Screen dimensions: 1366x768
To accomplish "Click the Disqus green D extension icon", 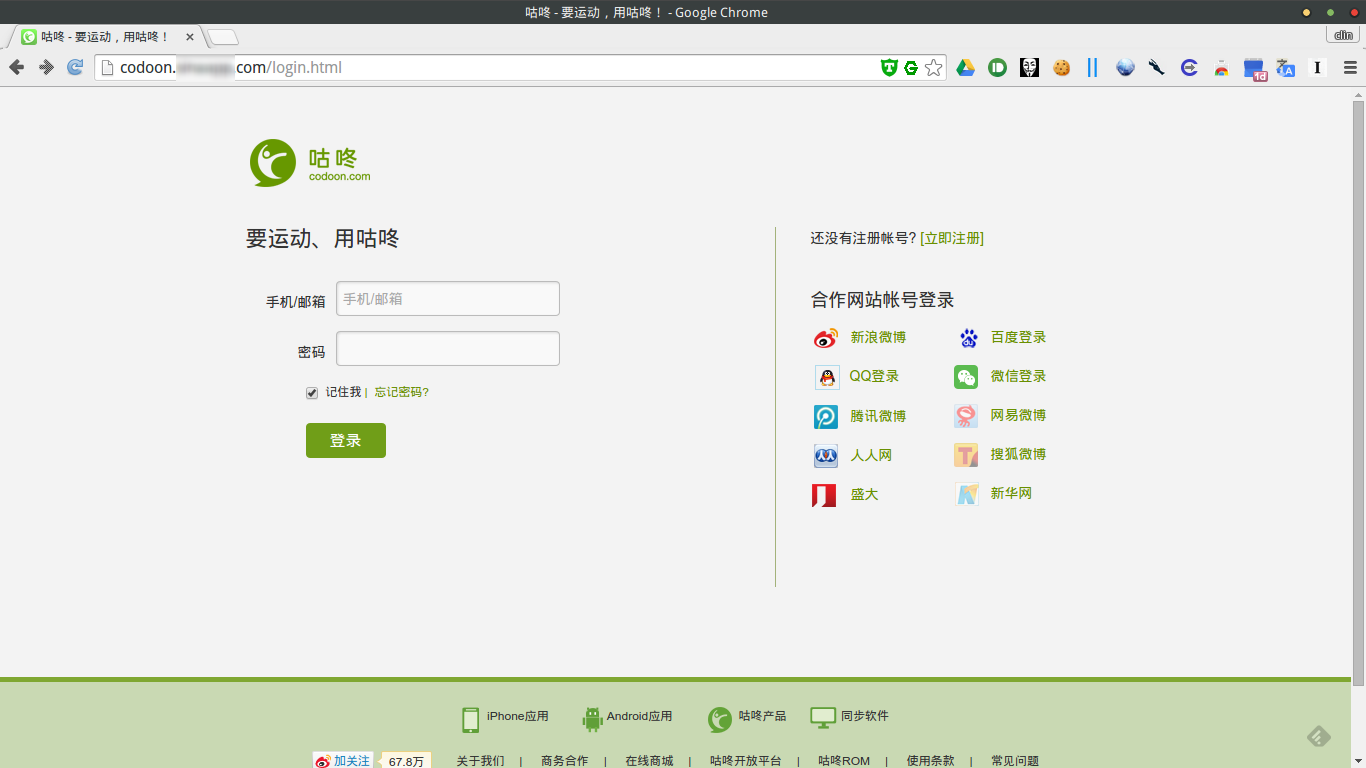I will tap(997, 68).
